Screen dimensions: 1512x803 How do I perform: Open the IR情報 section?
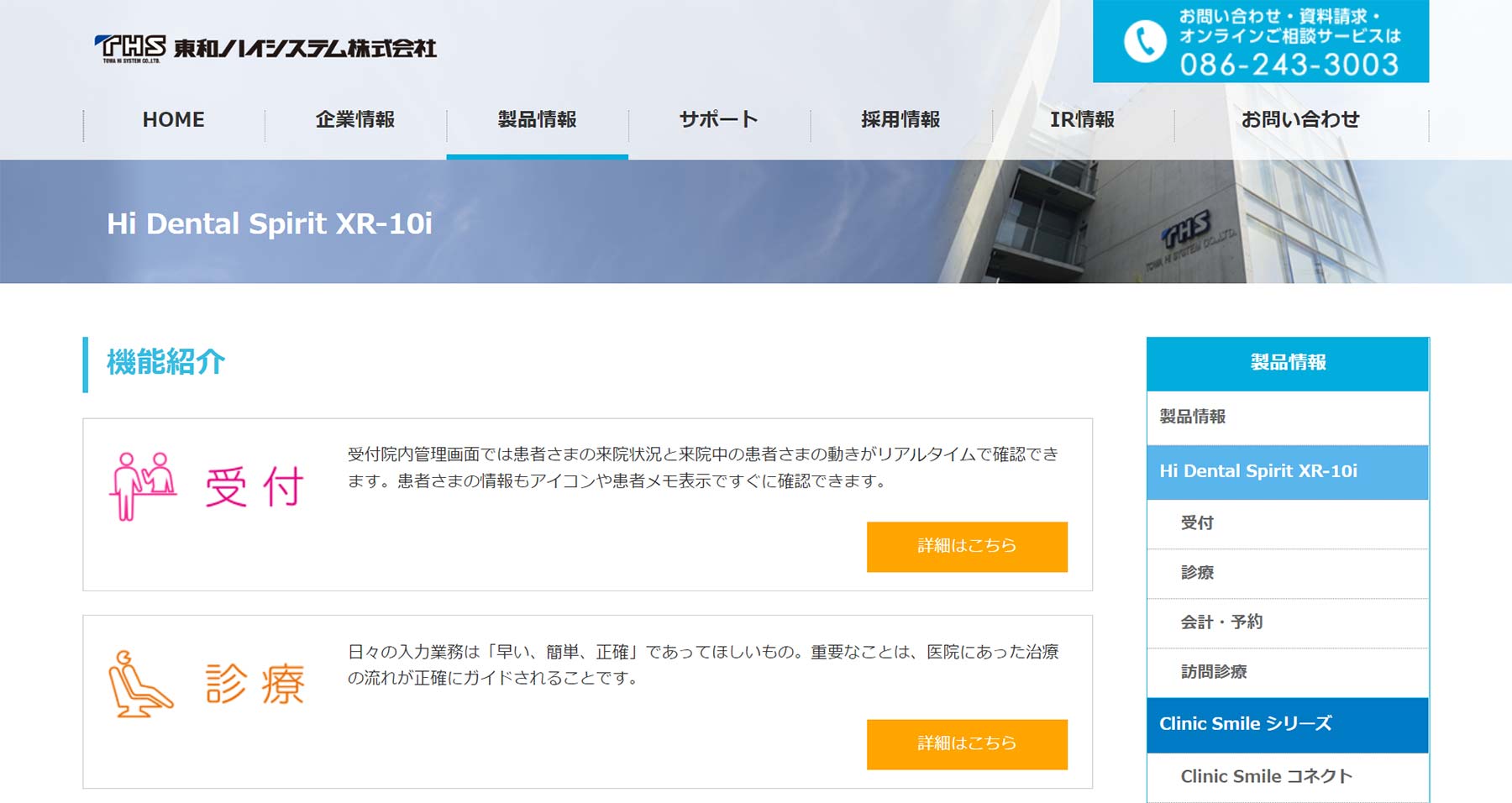point(1084,119)
